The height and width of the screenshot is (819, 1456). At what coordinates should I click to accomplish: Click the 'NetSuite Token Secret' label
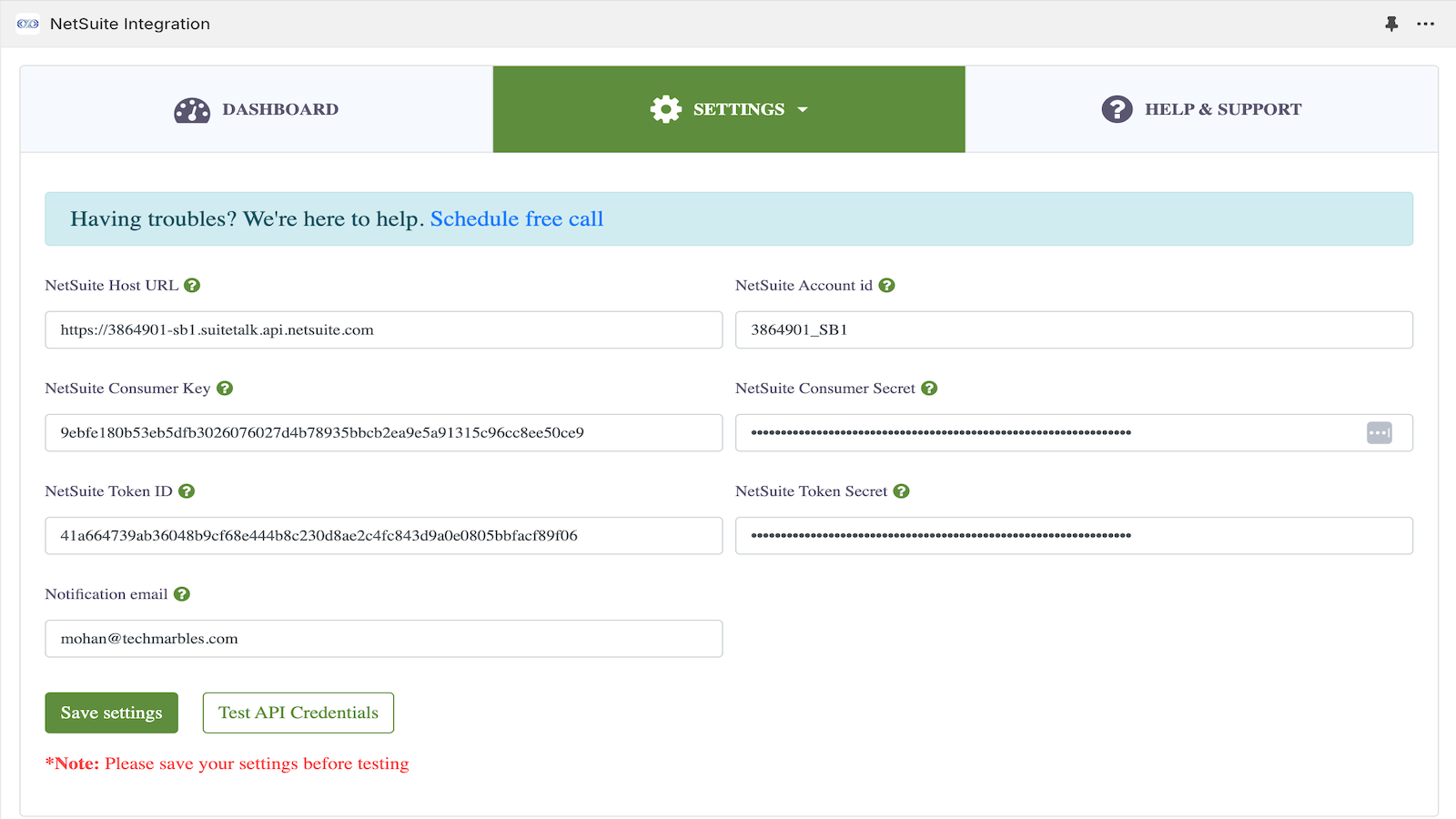[x=812, y=491]
